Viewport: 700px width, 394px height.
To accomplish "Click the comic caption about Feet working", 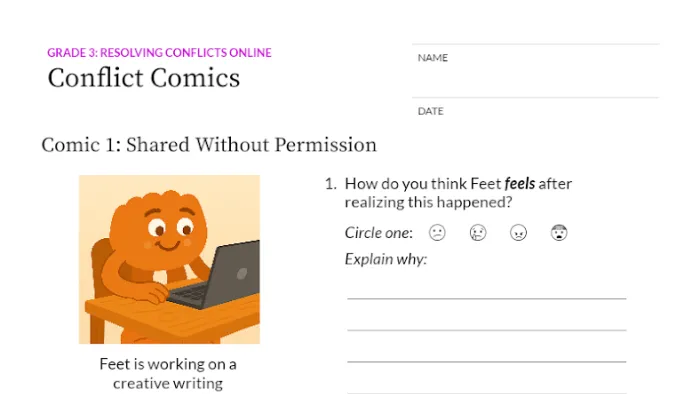I will point(168,373).
